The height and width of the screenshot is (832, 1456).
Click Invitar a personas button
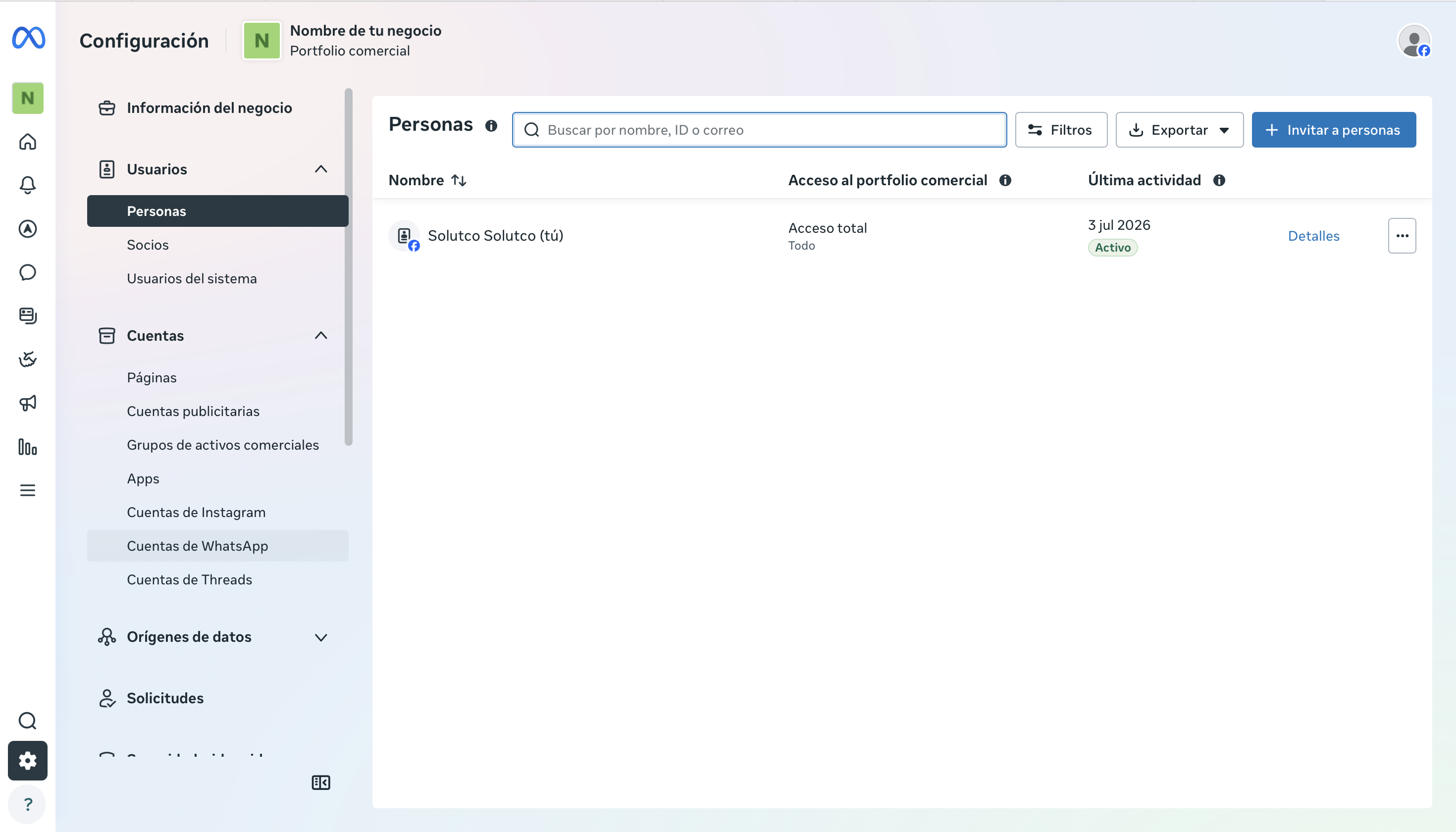(1334, 130)
